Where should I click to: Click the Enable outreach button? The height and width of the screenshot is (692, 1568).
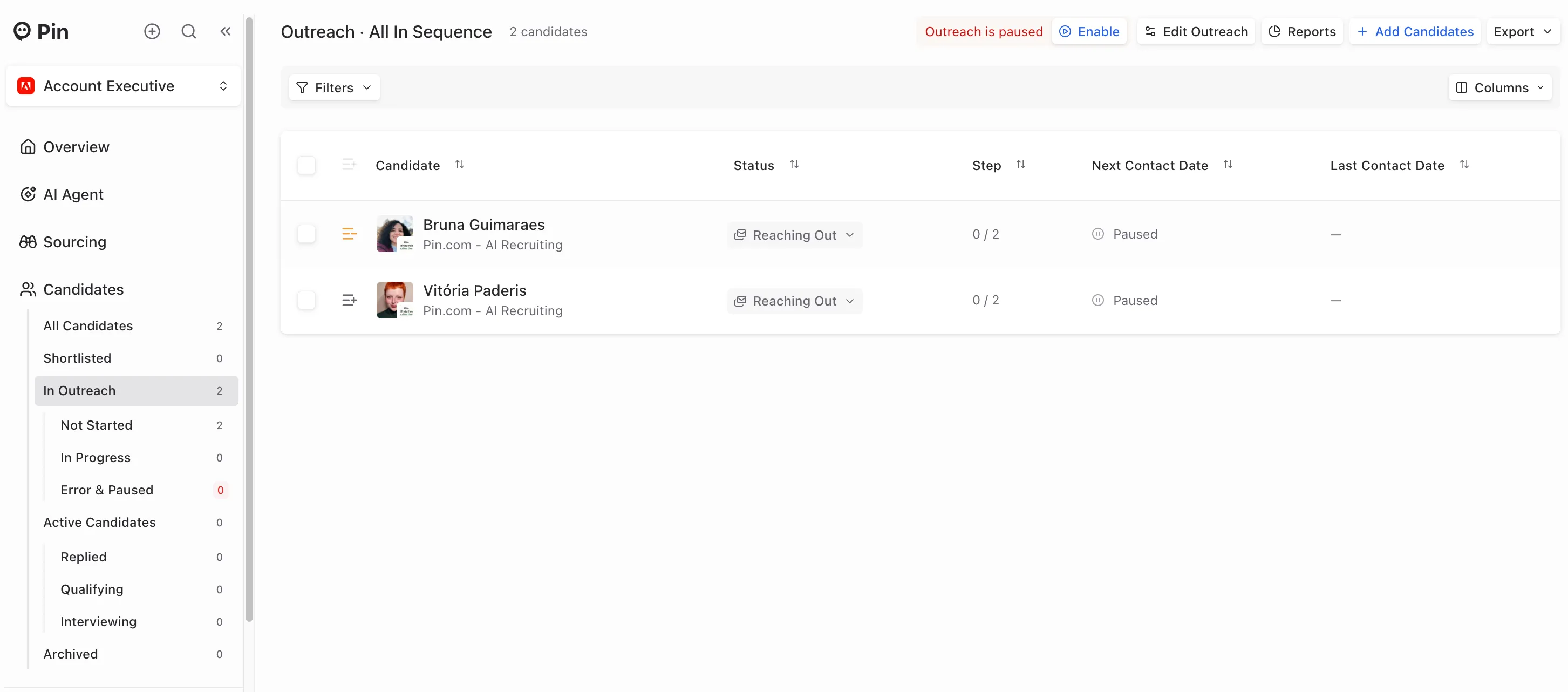point(1089,32)
